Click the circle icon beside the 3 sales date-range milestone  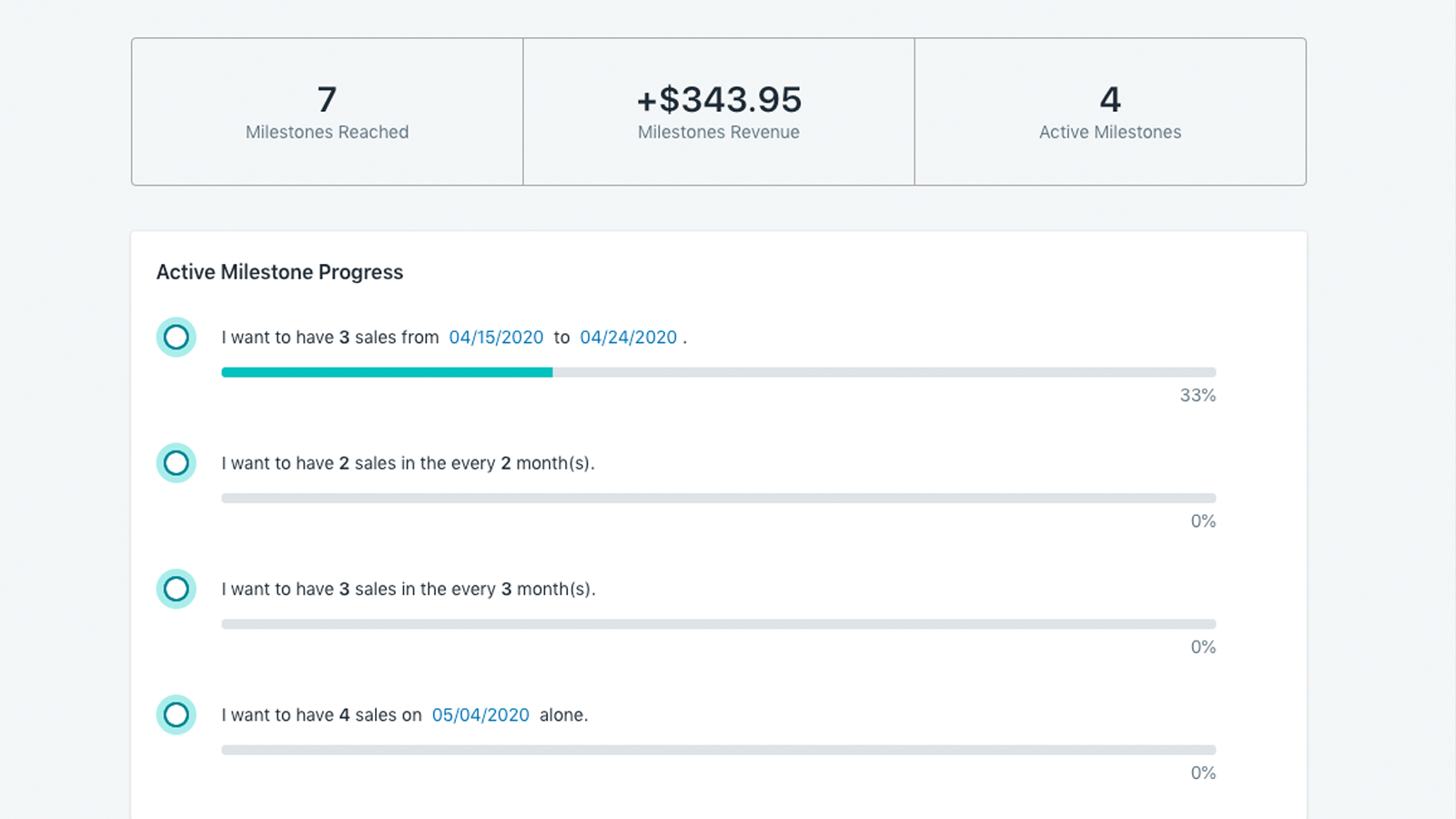coord(177,337)
